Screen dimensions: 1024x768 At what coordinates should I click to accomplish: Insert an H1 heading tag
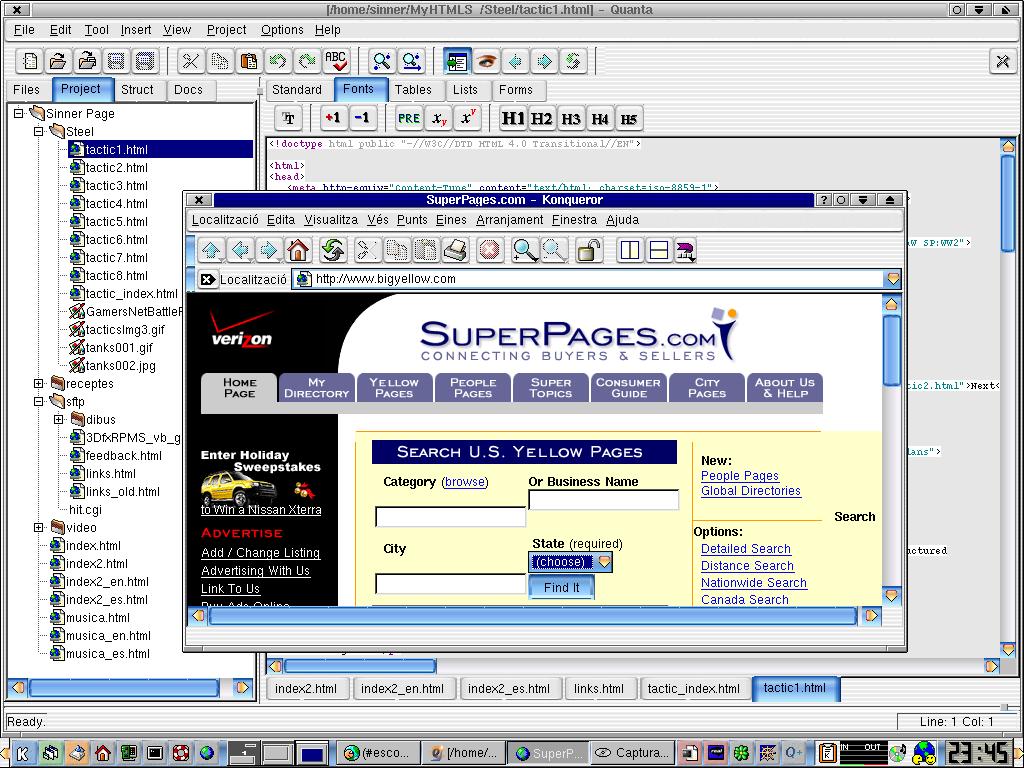pyautogui.click(x=513, y=118)
